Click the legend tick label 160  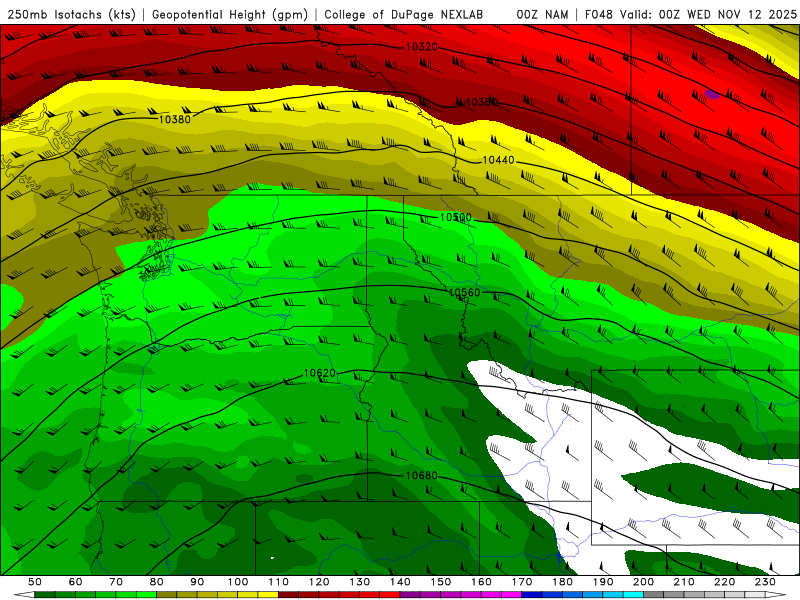tap(481, 582)
